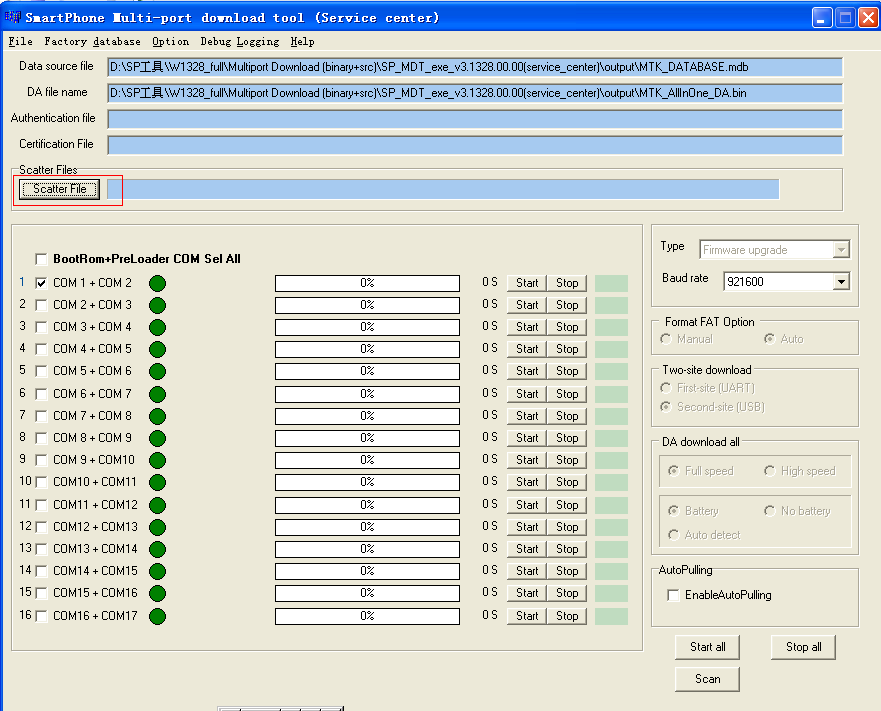881x711 pixels.
Task: Click the green status box after COM 1 Stop
Action: pos(611,283)
